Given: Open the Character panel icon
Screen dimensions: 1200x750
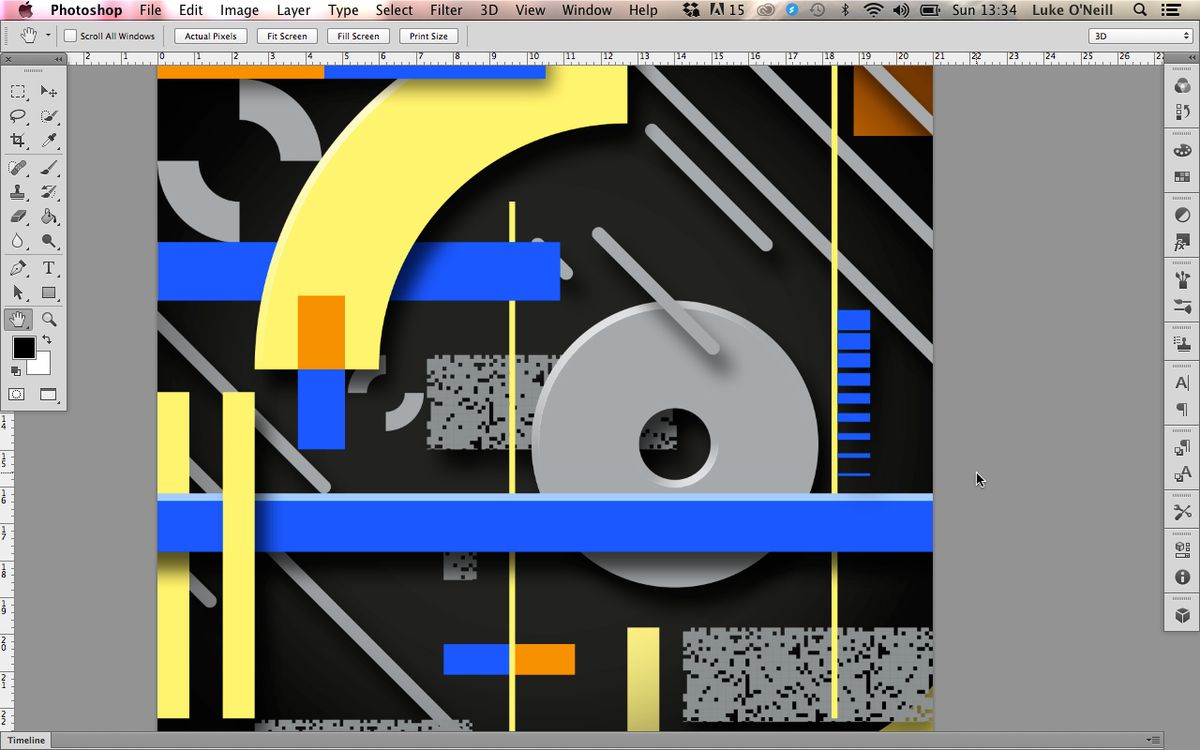Looking at the screenshot, I should (1182, 383).
